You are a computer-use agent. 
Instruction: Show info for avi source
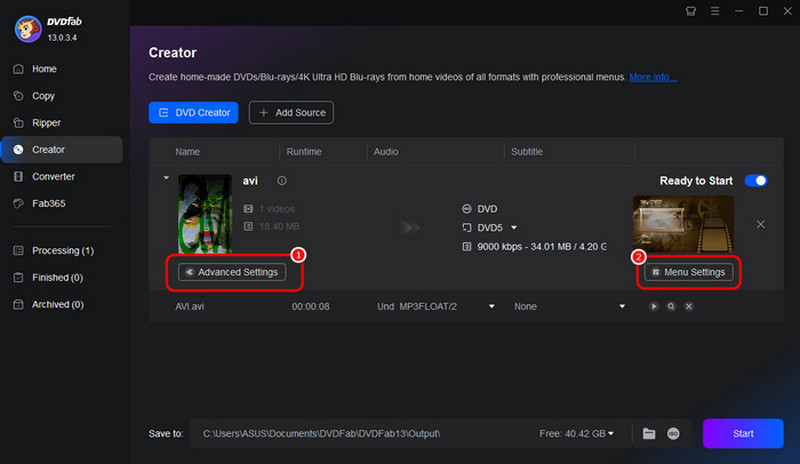tap(282, 181)
